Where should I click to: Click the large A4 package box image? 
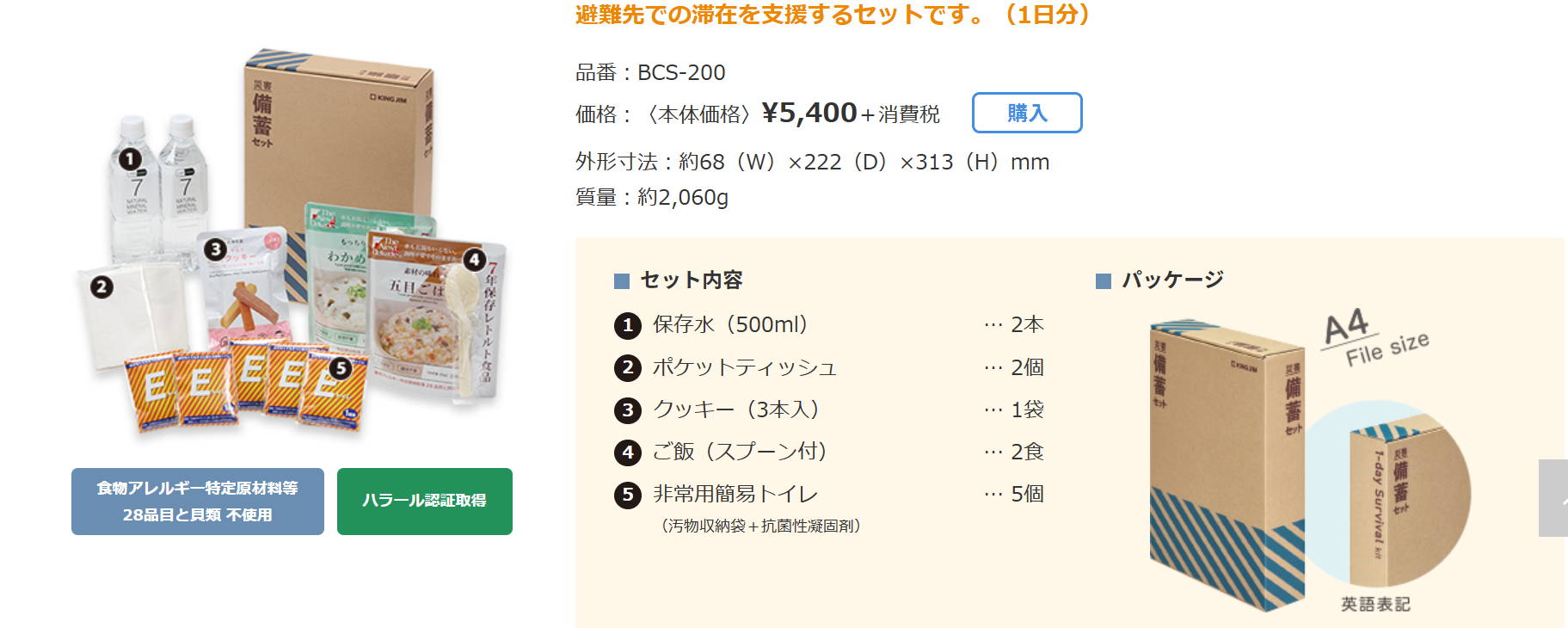click(1226, 465)
